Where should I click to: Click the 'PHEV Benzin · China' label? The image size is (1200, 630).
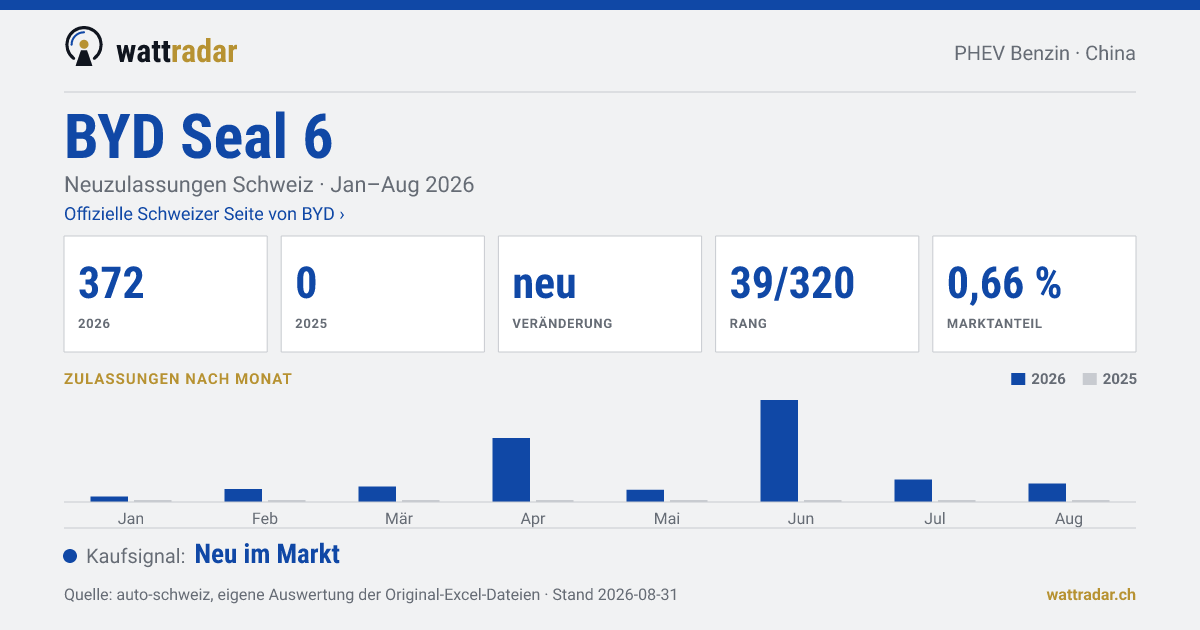(x=1045, y=53)
